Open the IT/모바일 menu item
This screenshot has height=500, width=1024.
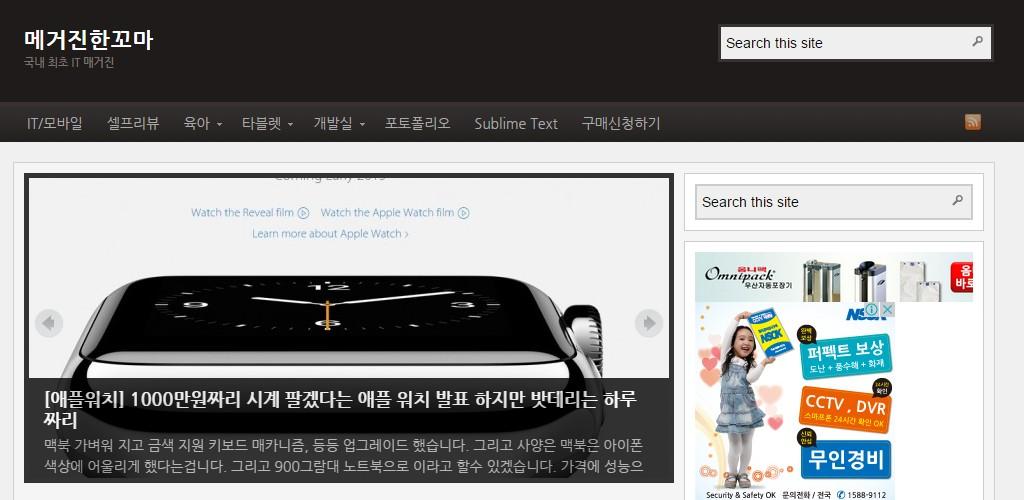[x=55, y=123]
